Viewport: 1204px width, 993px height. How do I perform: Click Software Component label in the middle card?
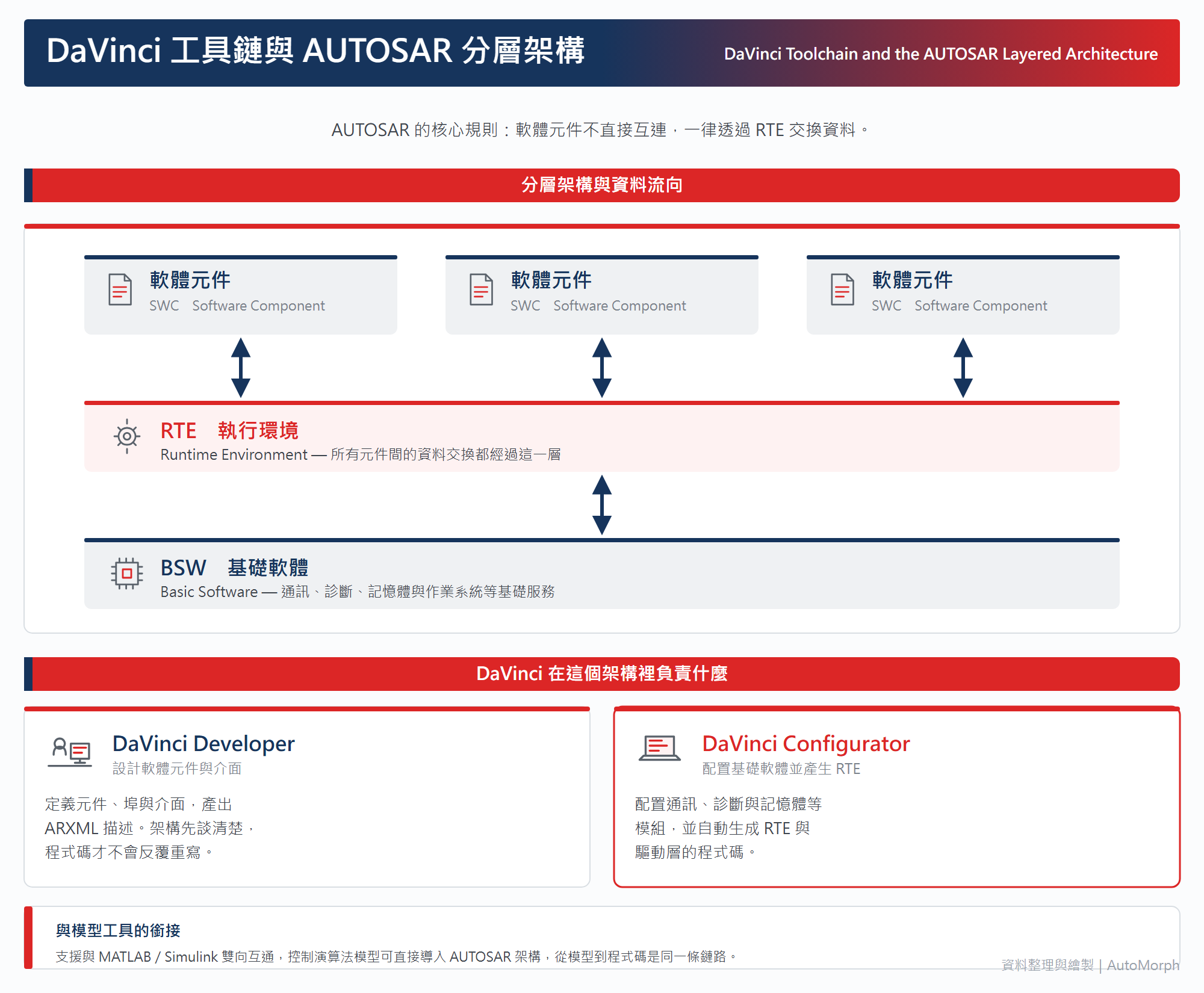click(619, 306)
